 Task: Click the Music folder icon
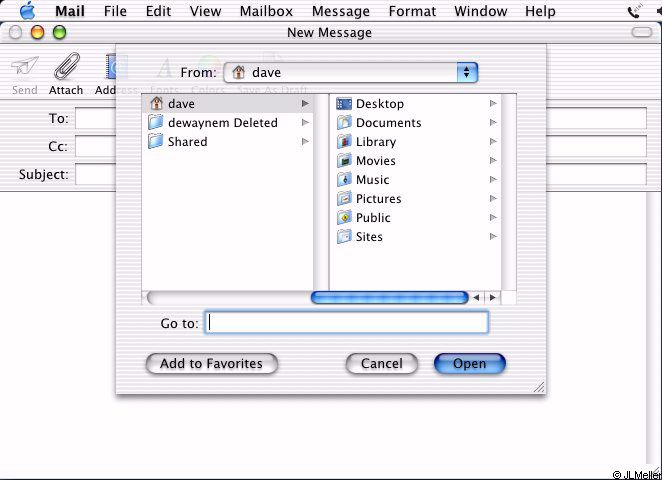click(344, 179)
